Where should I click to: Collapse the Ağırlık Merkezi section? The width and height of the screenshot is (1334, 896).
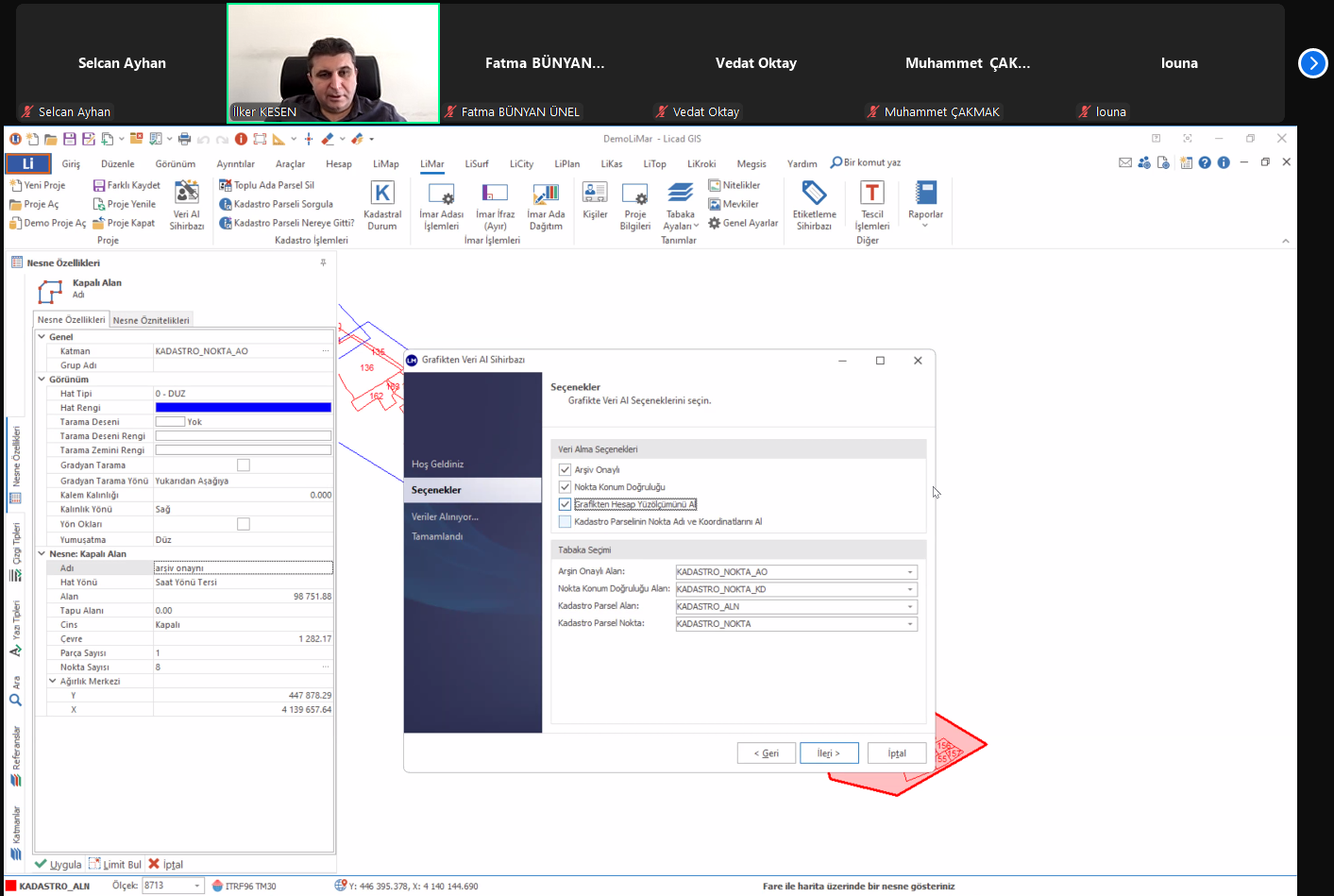coord(53,681)
